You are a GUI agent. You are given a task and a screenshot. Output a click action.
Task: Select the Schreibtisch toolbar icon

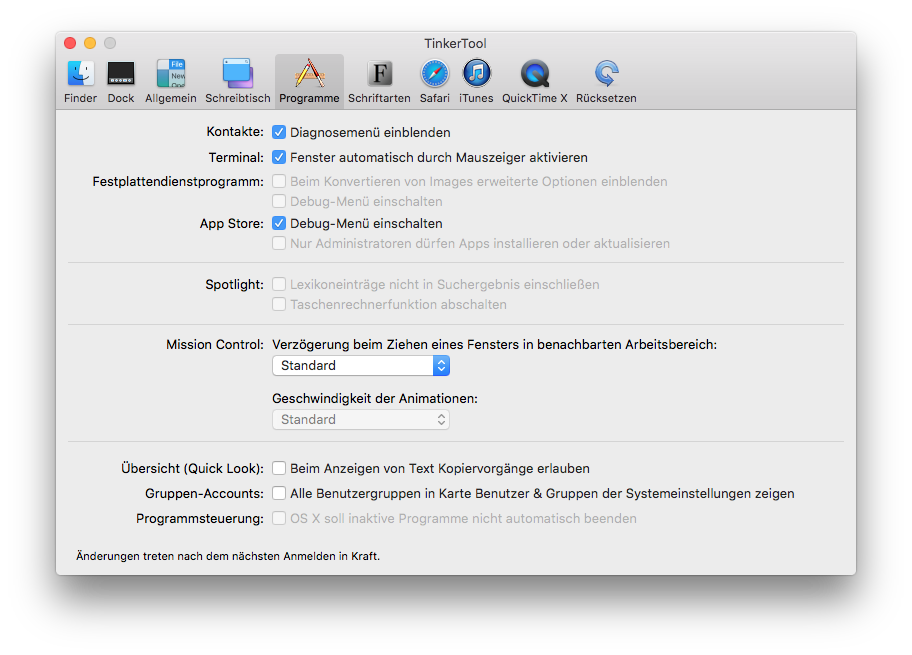coord(237,81)
